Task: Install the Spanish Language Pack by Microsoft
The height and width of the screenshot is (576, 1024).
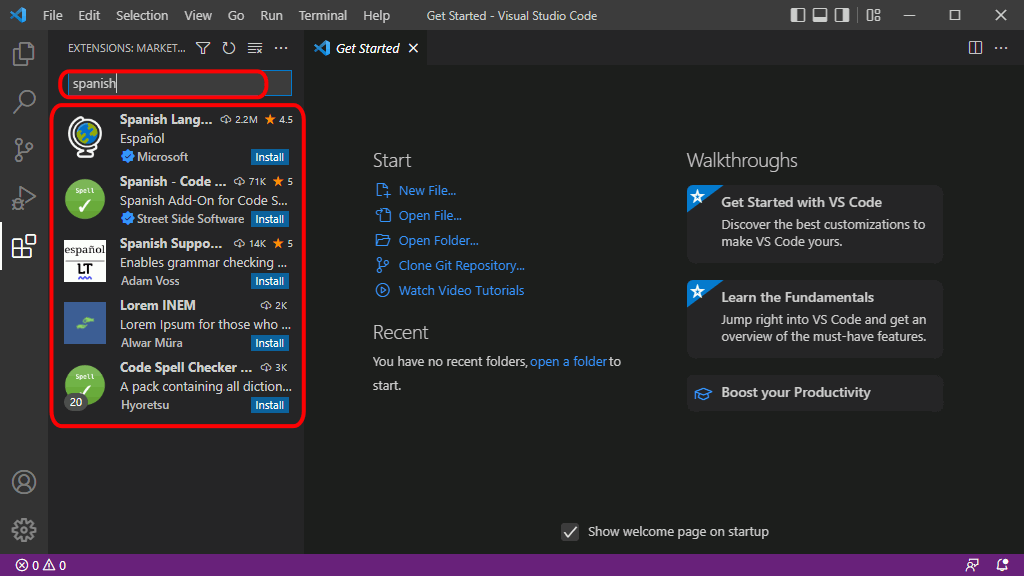Action: point(270,157)
